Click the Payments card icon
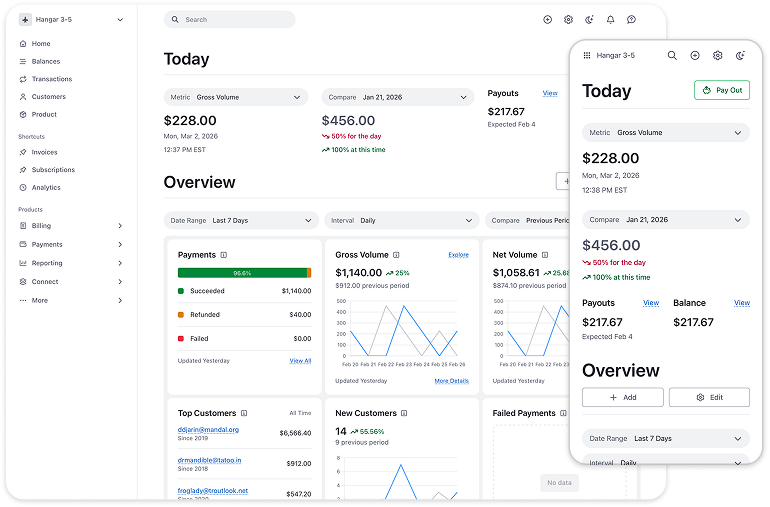Image resolution: width=770 pixels, height=507 pixels. 23,244
